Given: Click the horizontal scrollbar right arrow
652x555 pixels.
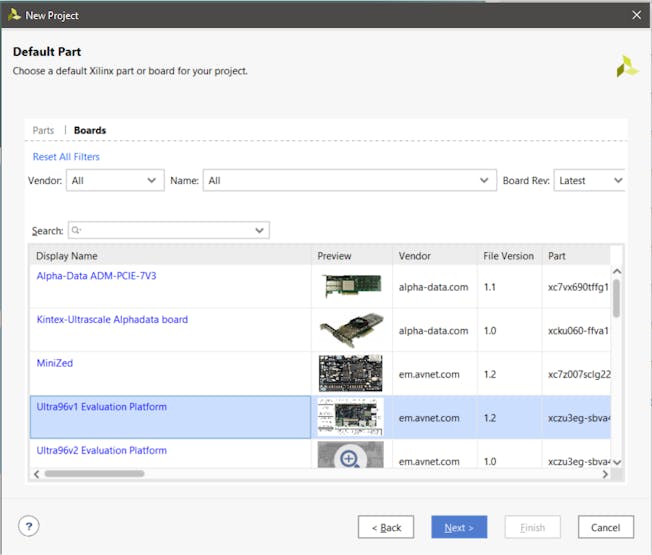Looking at the screenshot, I should 605,474.
